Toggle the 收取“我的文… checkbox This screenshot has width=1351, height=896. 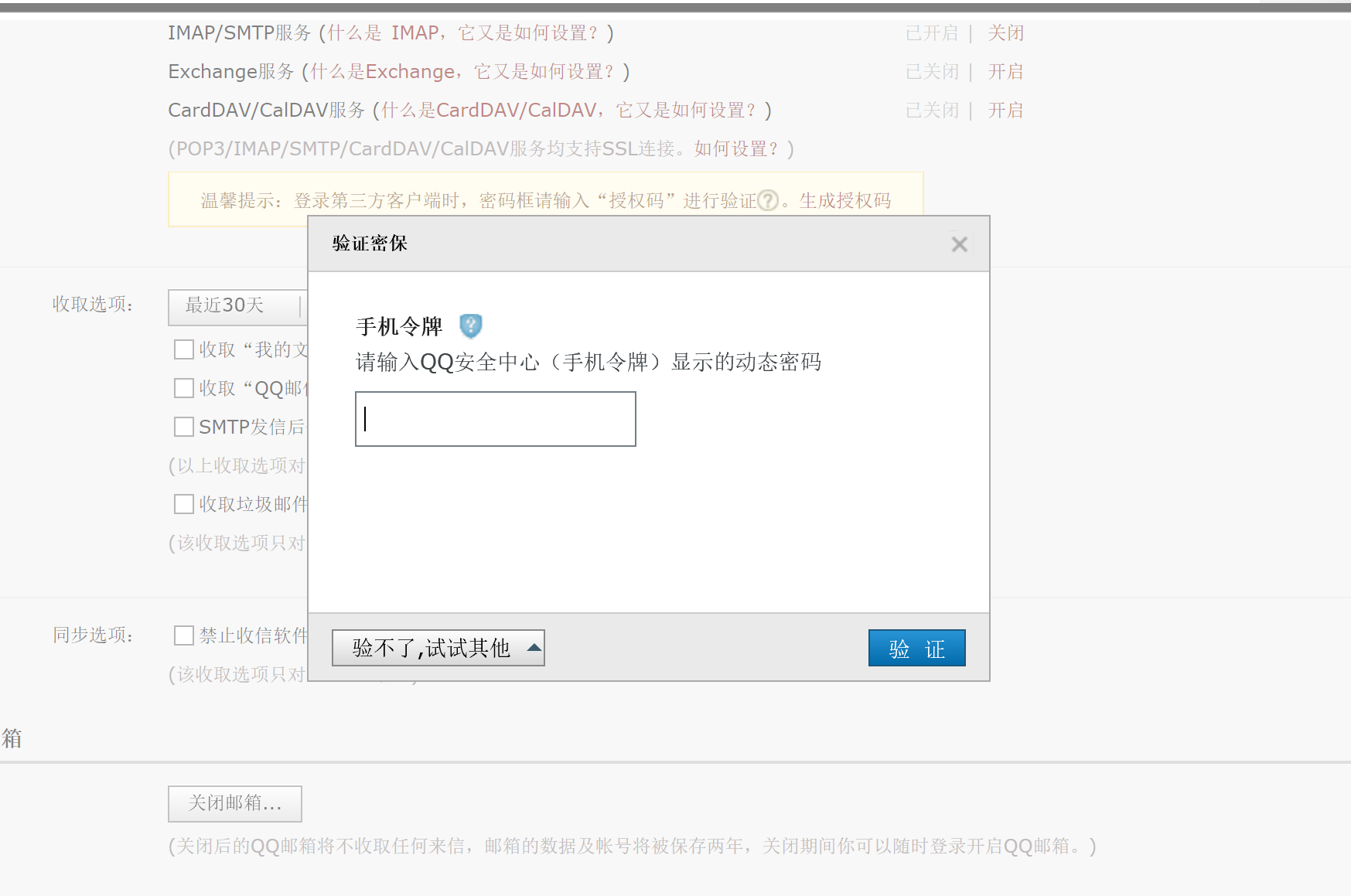click(x=184, y=349)
